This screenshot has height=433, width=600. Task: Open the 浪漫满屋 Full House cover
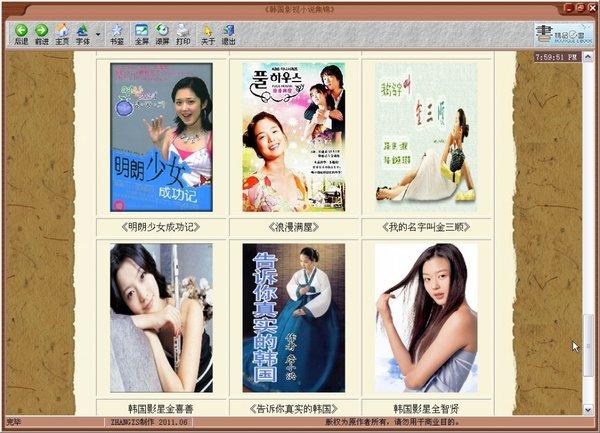294,137
